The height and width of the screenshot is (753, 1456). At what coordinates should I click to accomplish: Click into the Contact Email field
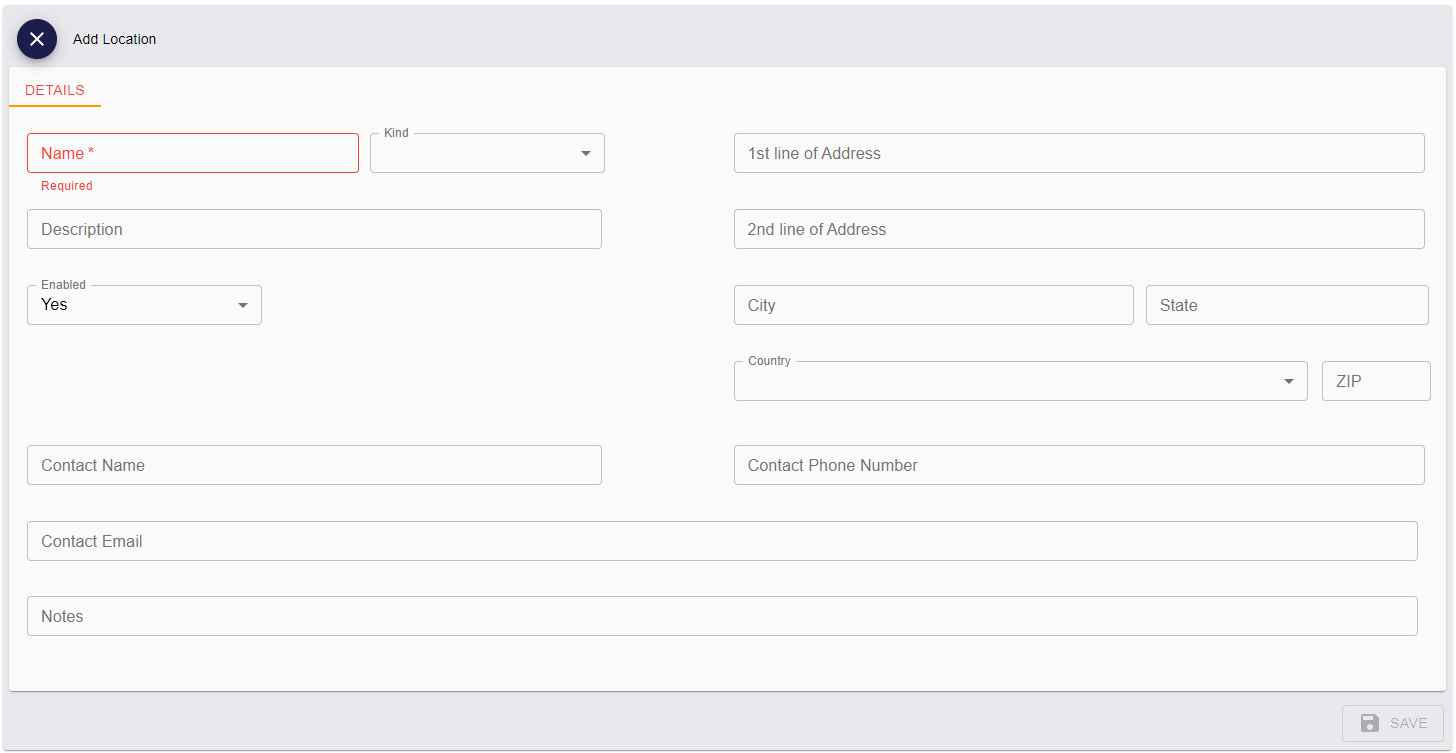click(721, 541)
